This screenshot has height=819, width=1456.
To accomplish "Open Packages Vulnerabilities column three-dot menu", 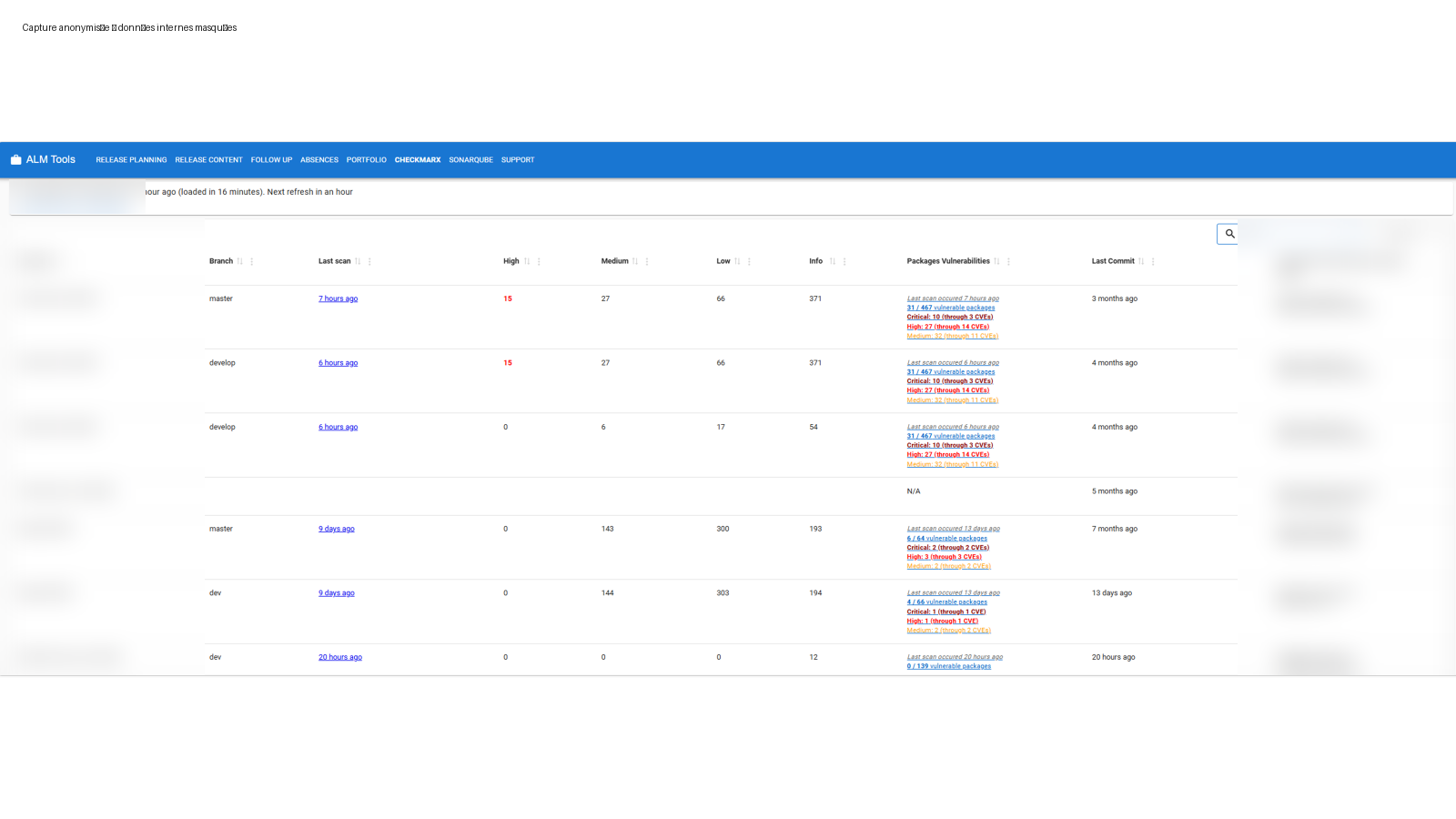I will click(1008, 261).
